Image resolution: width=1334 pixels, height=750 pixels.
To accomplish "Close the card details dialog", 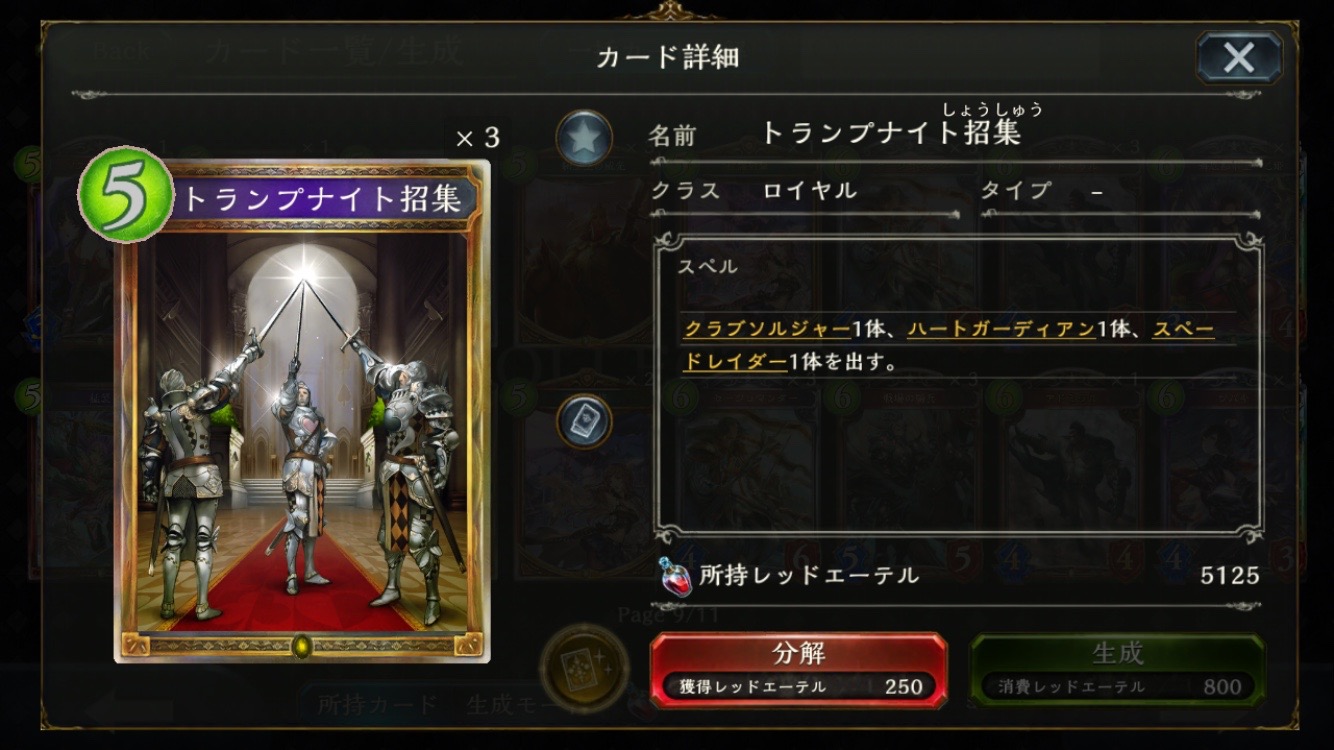I will 1239,58.
